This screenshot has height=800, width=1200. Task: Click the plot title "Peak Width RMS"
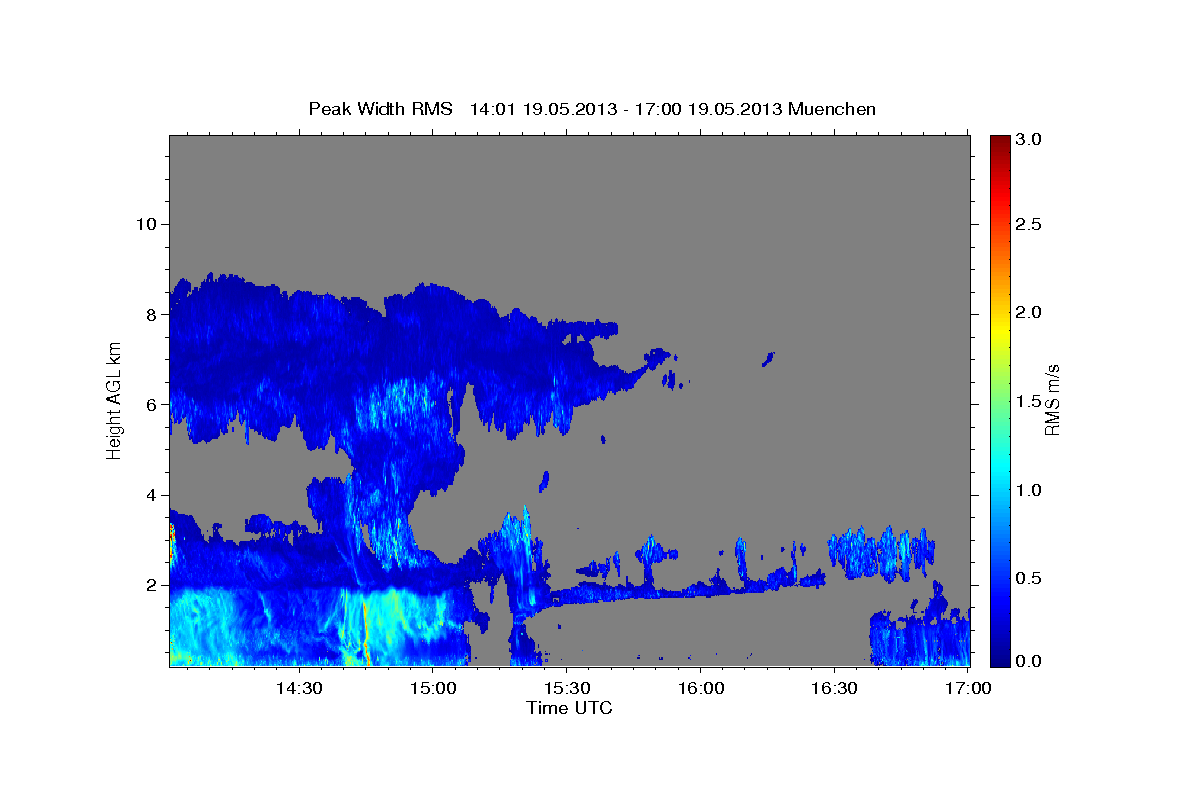380,109
